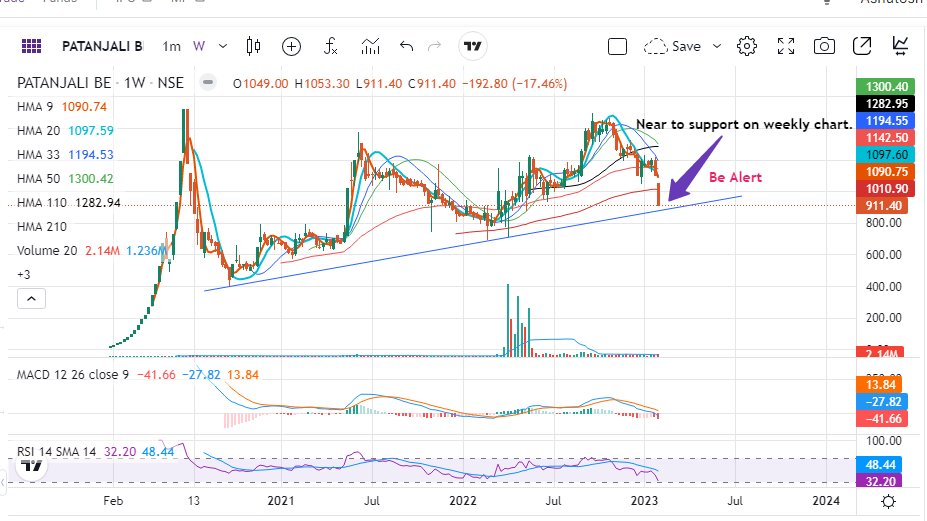Select the HMA 210 indicator legend

tap(42, 226)
